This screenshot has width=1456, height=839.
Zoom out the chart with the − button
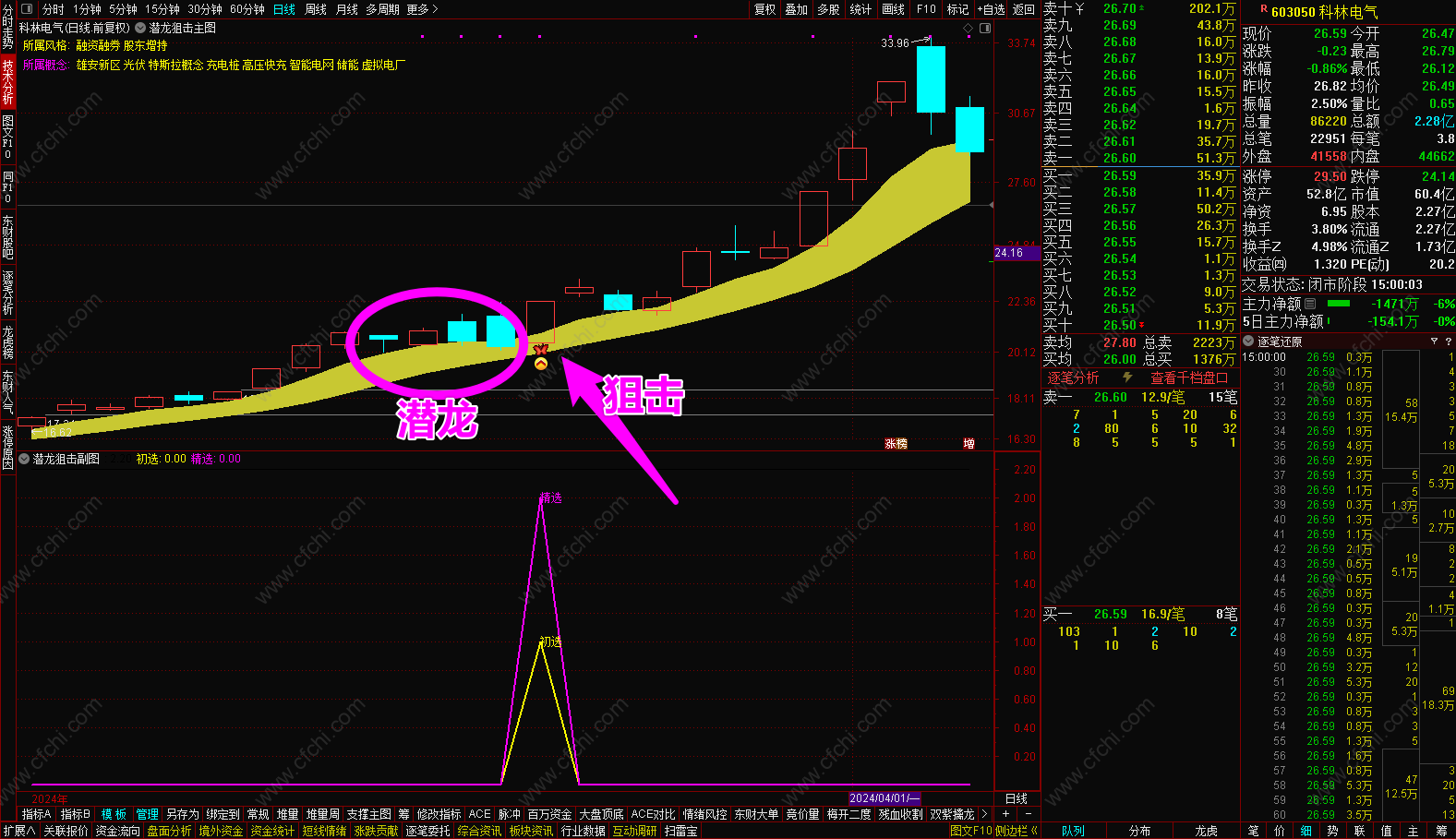tap(1029, 814)
